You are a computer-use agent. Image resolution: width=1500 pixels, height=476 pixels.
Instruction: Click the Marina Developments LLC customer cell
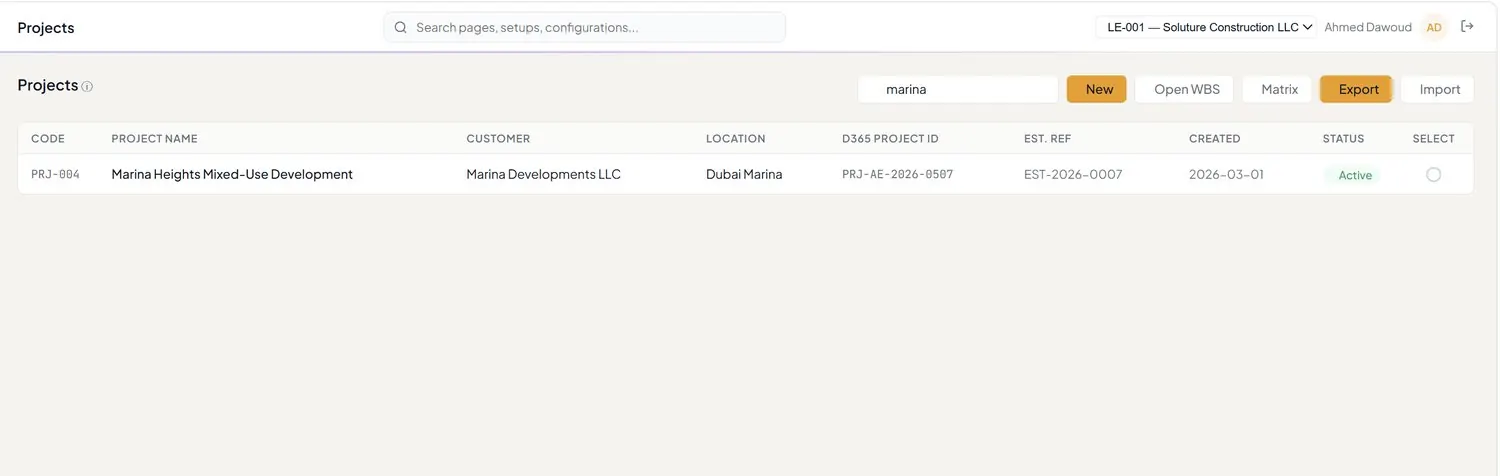(x=543, y=174)
